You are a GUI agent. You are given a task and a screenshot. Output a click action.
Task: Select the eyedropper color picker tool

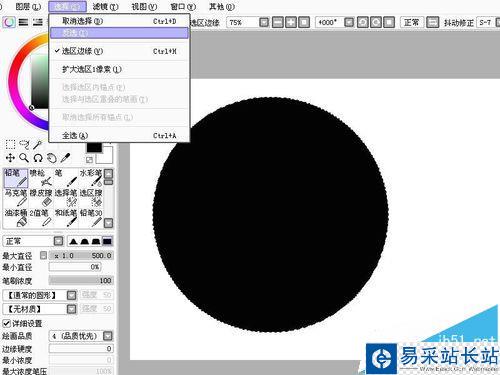point(65,158)
